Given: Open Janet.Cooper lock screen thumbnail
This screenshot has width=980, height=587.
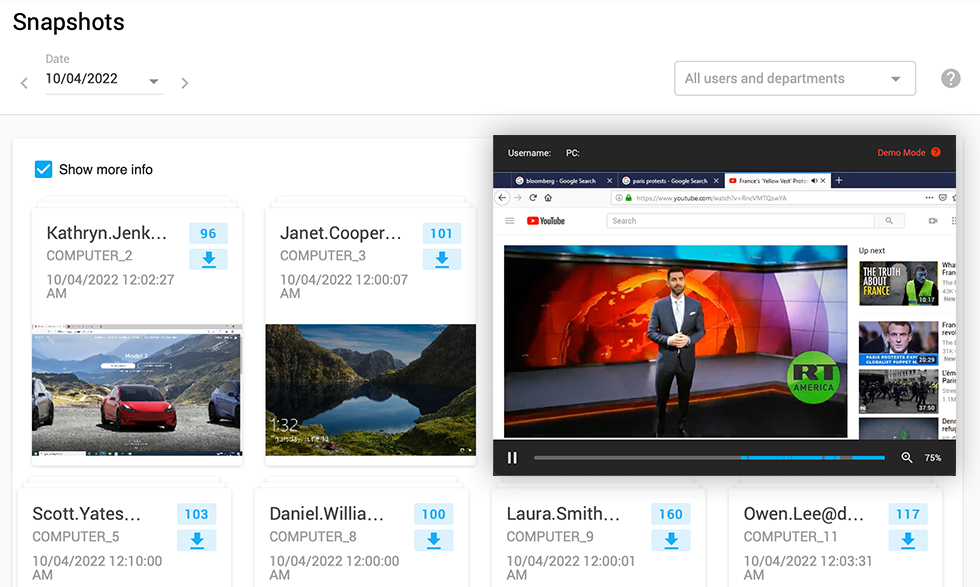Looking at the screenshot, I should [371, 390].
